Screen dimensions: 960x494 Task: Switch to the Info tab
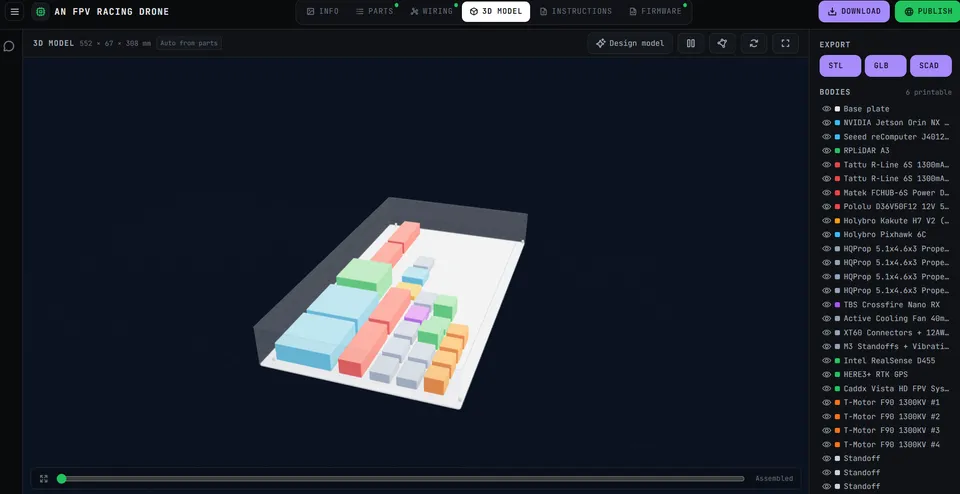323,12
